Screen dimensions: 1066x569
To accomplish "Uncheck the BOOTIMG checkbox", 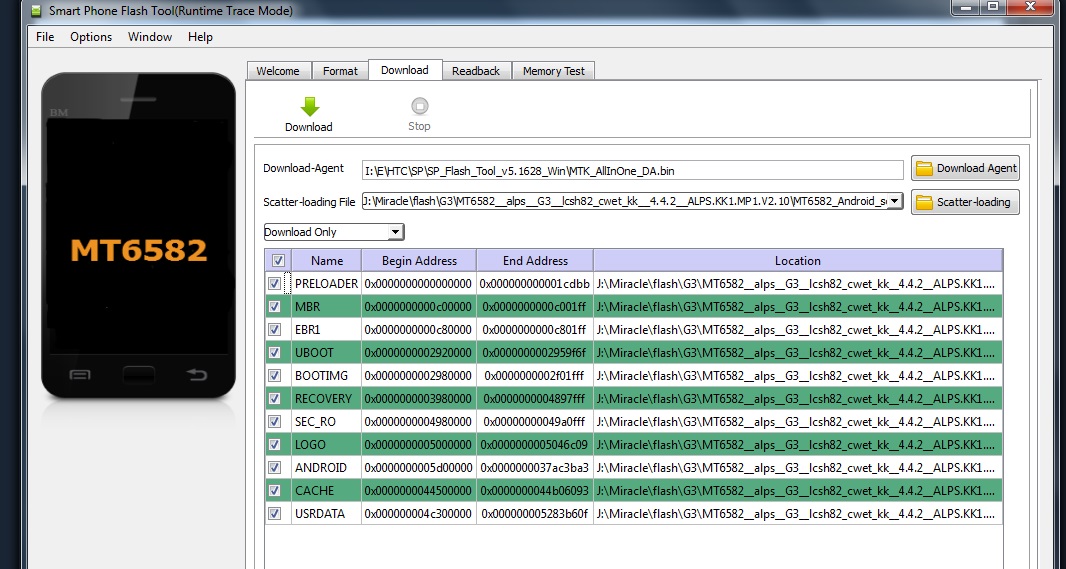I will point(275,375).
